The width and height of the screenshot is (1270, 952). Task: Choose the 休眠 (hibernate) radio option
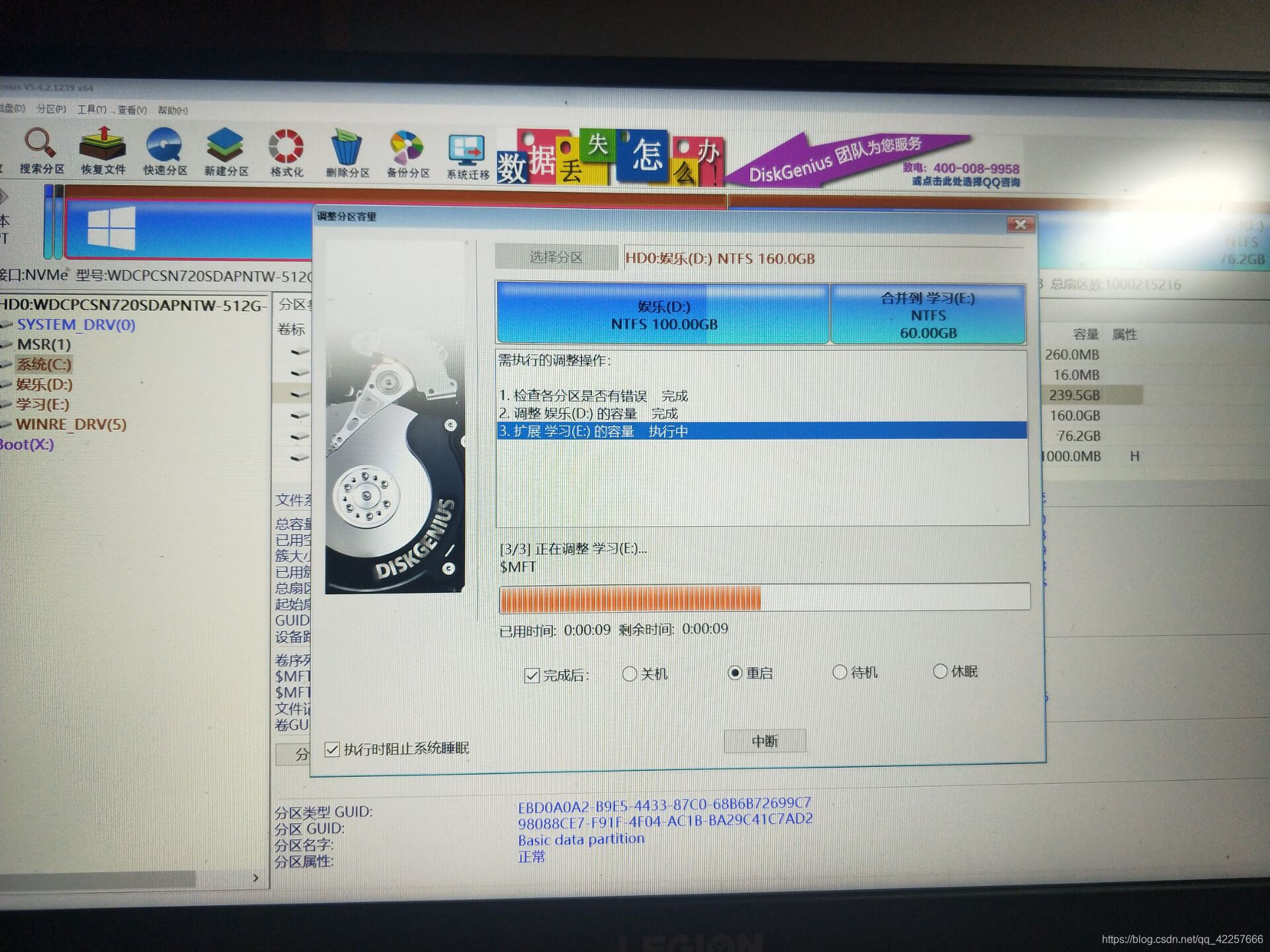coord(940,671)
